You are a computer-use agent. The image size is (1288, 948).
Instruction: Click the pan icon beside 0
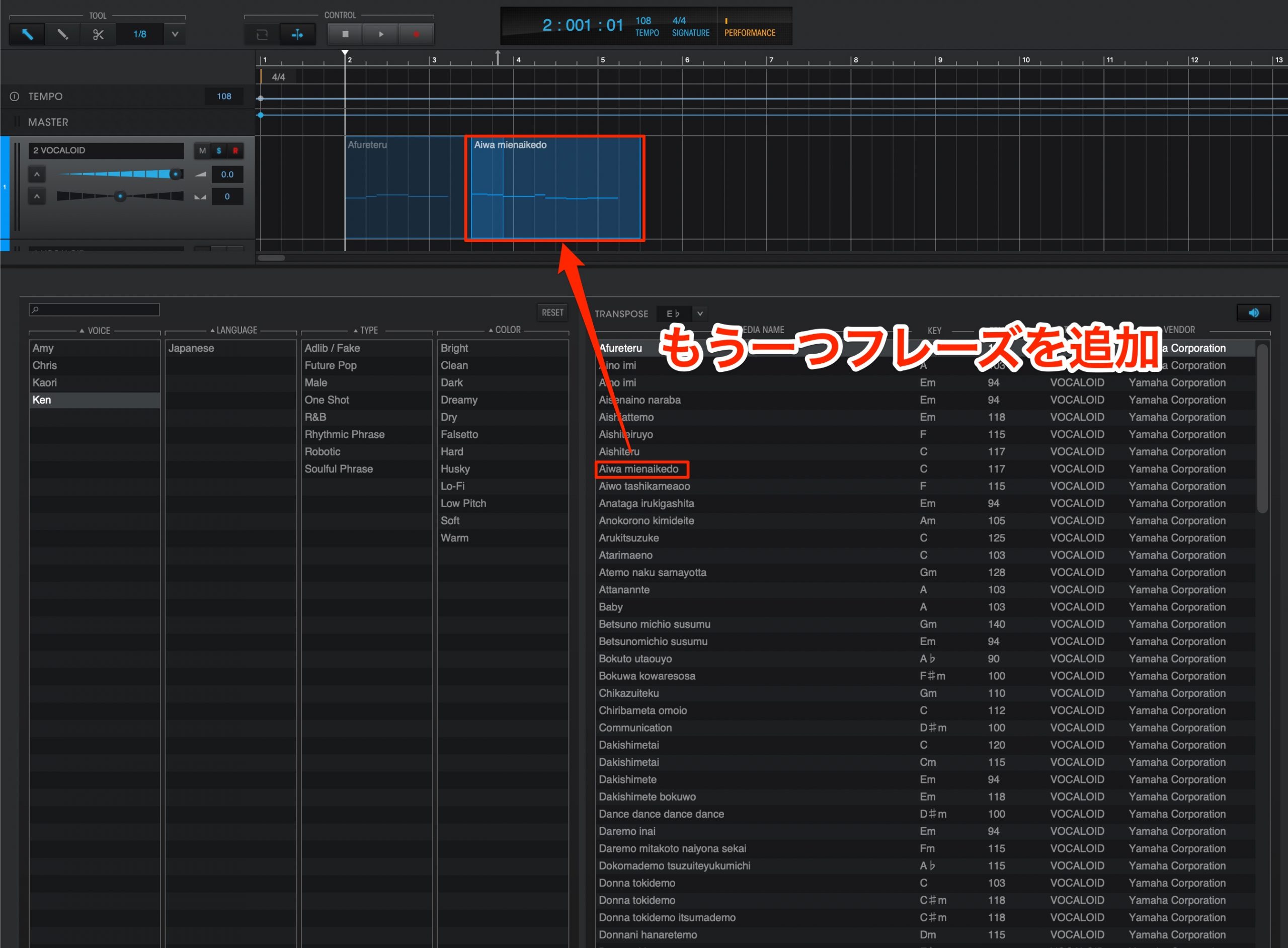coord(200,197)
